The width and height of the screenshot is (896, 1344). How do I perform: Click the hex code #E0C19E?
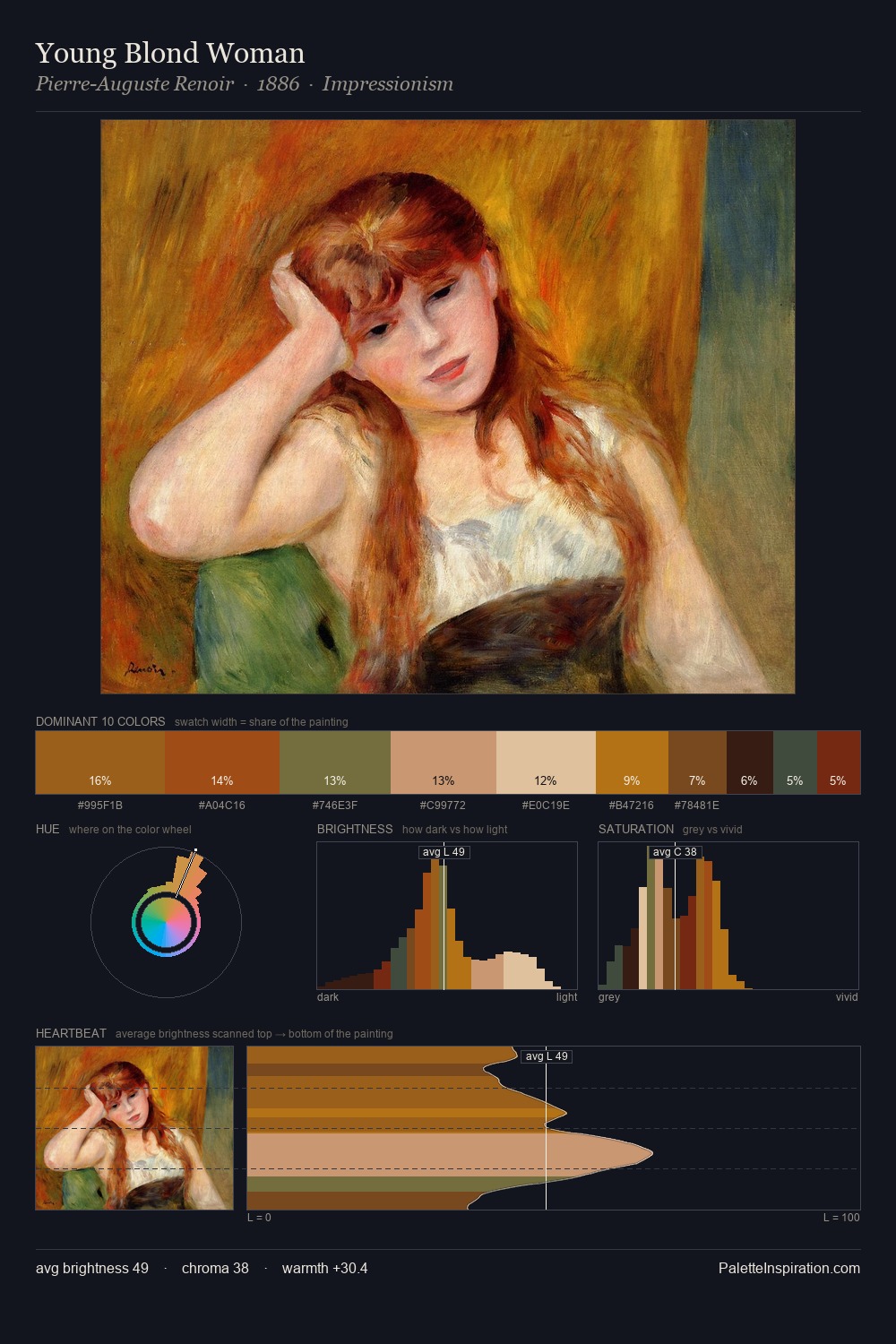click(546, 806)
